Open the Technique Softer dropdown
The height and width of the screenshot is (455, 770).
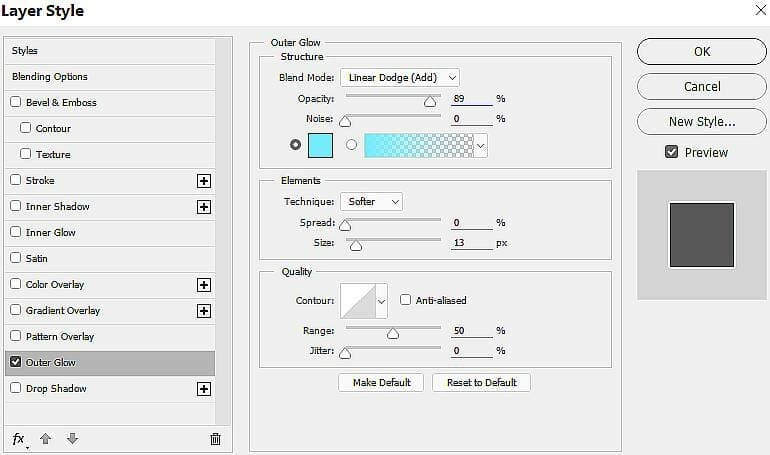pyautogui.click(x=371, y=202)
